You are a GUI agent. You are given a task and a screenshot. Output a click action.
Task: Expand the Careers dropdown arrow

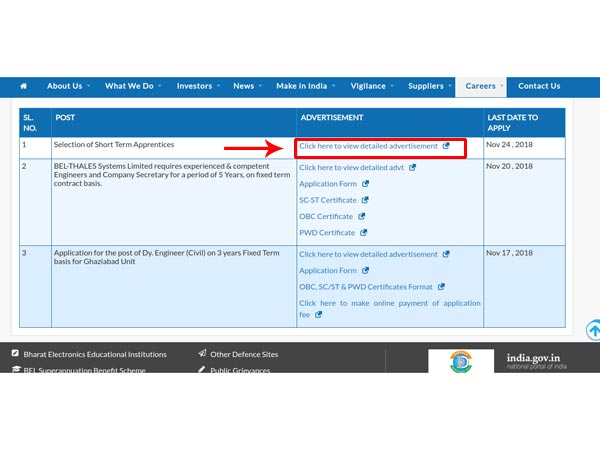coord(502,86)
